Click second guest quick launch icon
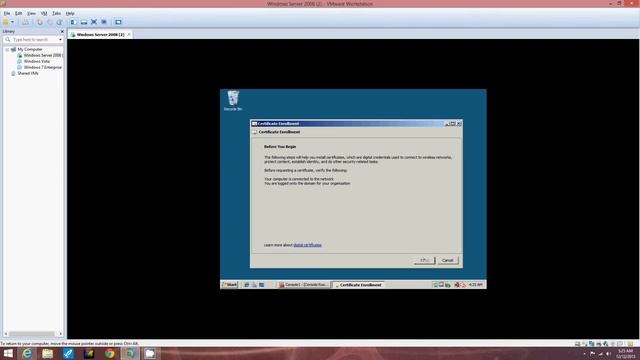 pyautogui.click(x=254, y=285)
